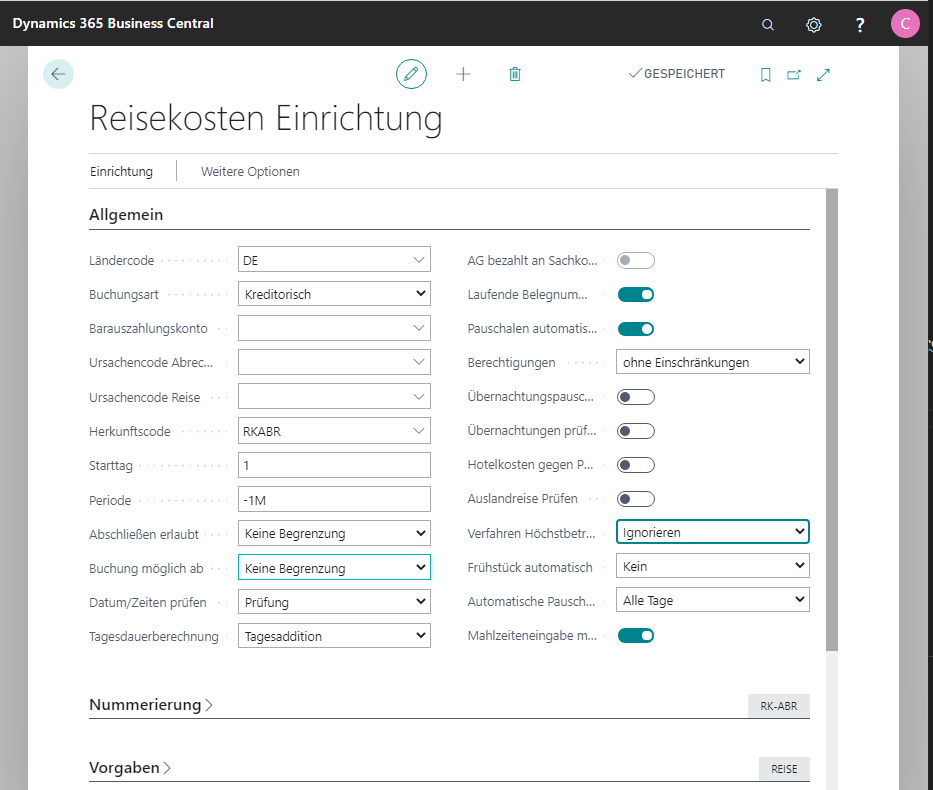Open the settings gear icon
Viewport: 933px width, 790px height.
coord(814,24)
